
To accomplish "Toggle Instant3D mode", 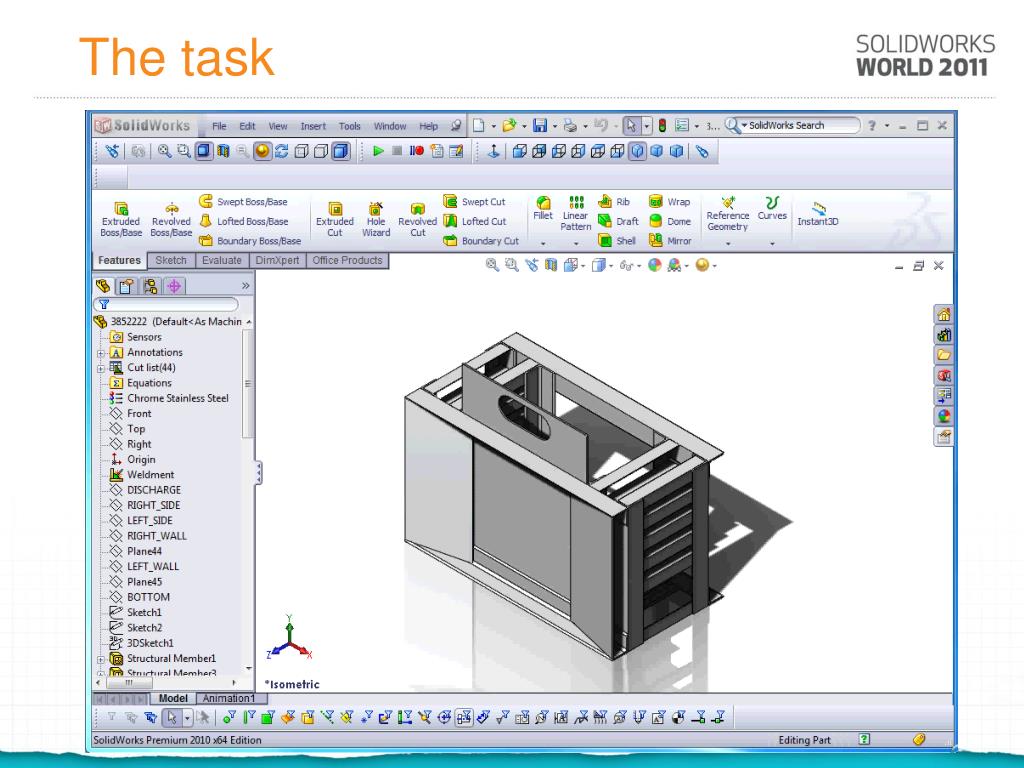I will pyautogui.click(x=818, y=214).
